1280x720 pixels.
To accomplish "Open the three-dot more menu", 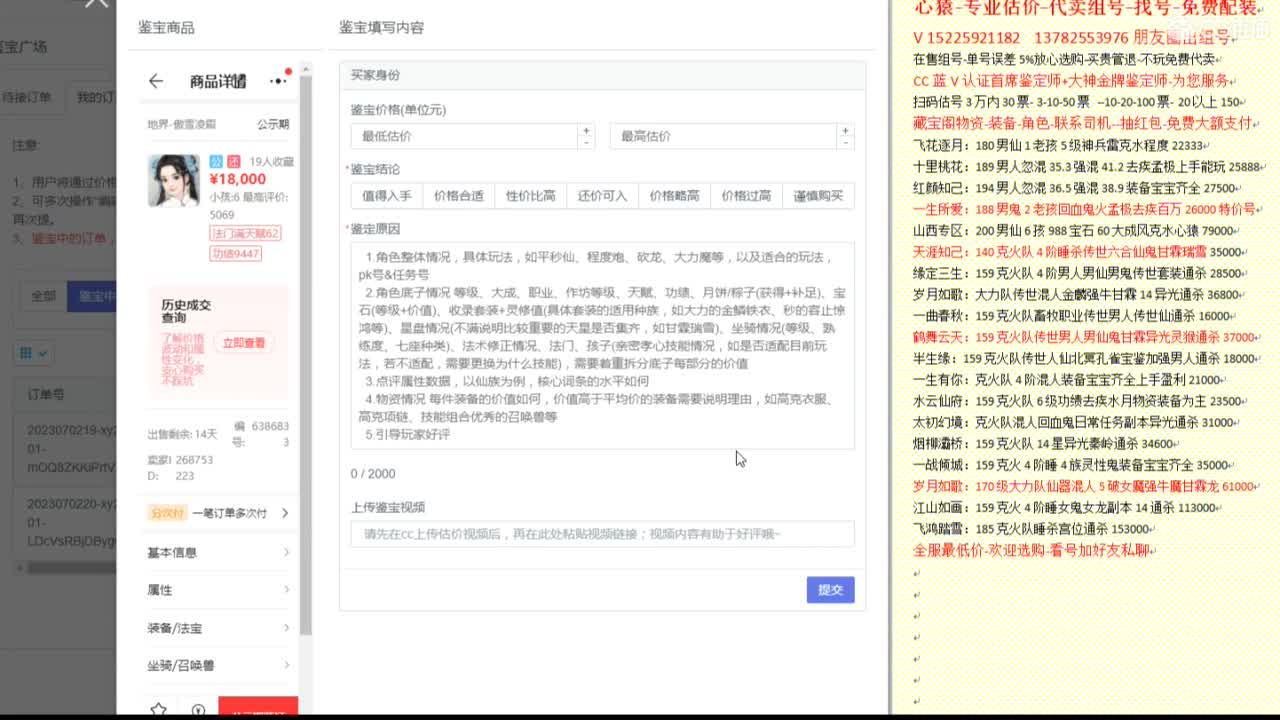I will click(x=278, y=80).
